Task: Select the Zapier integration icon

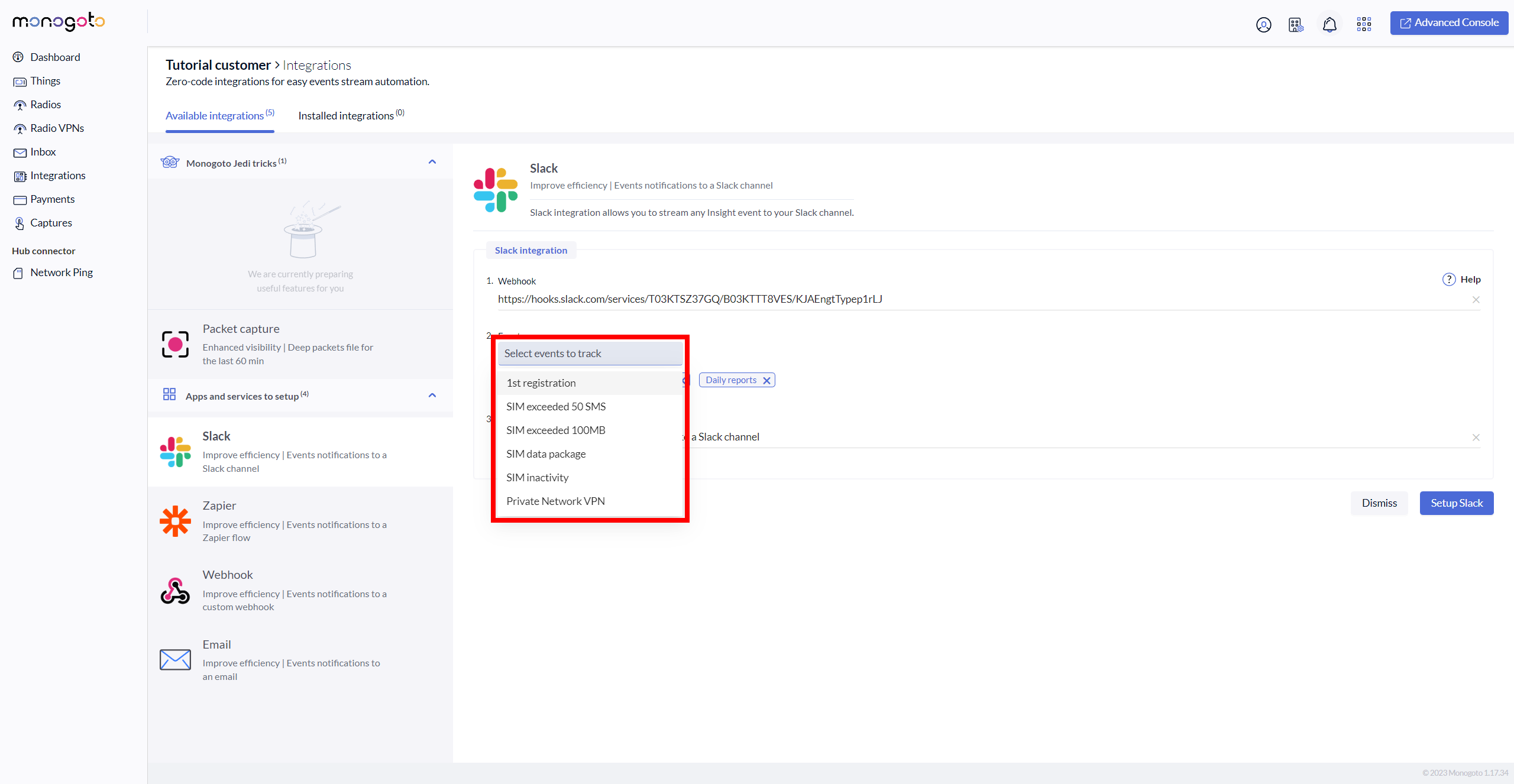Action: [x=175, y=521]
